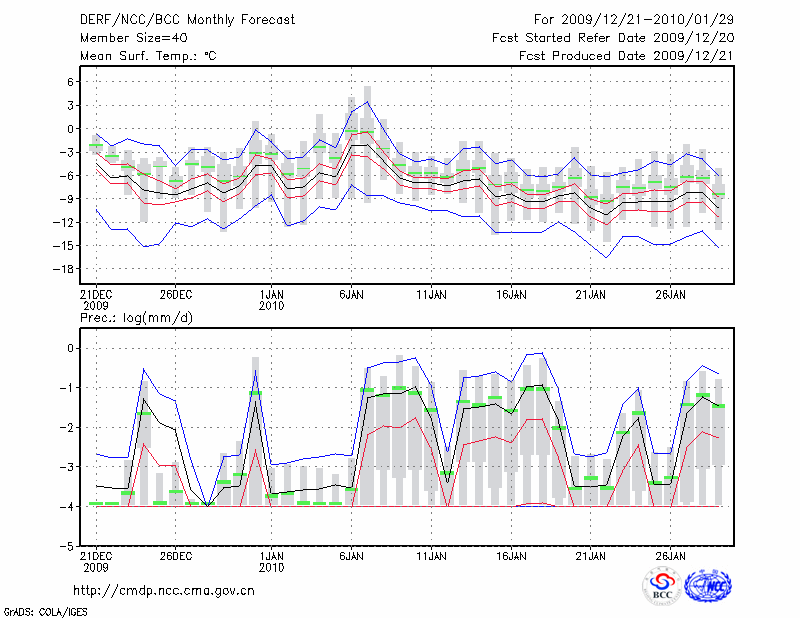Click the Member Size=40 label
This screenshot has width=800, height=618.
coord(132,38)
